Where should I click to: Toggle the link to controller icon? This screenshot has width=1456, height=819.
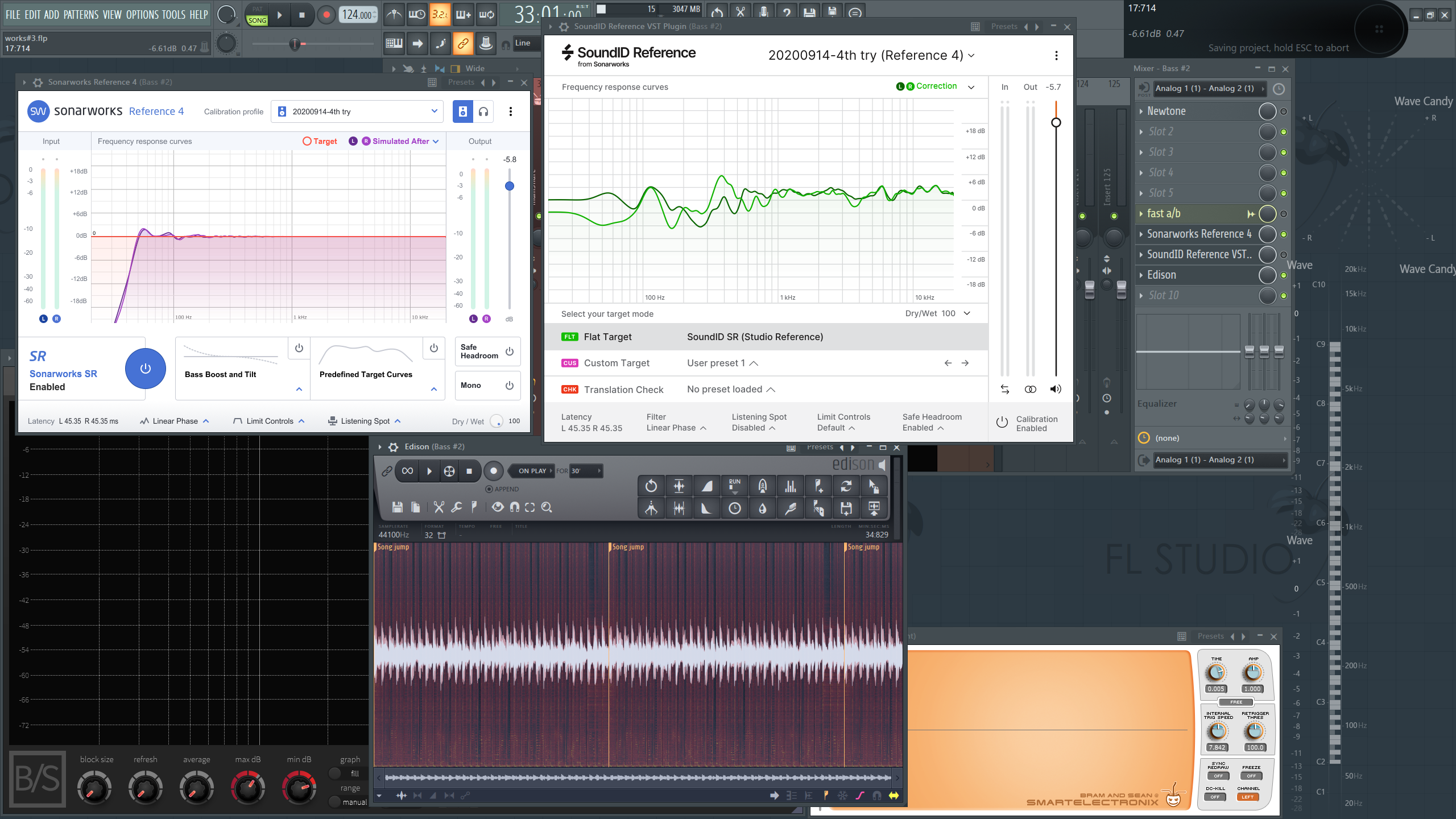point(463,43)
